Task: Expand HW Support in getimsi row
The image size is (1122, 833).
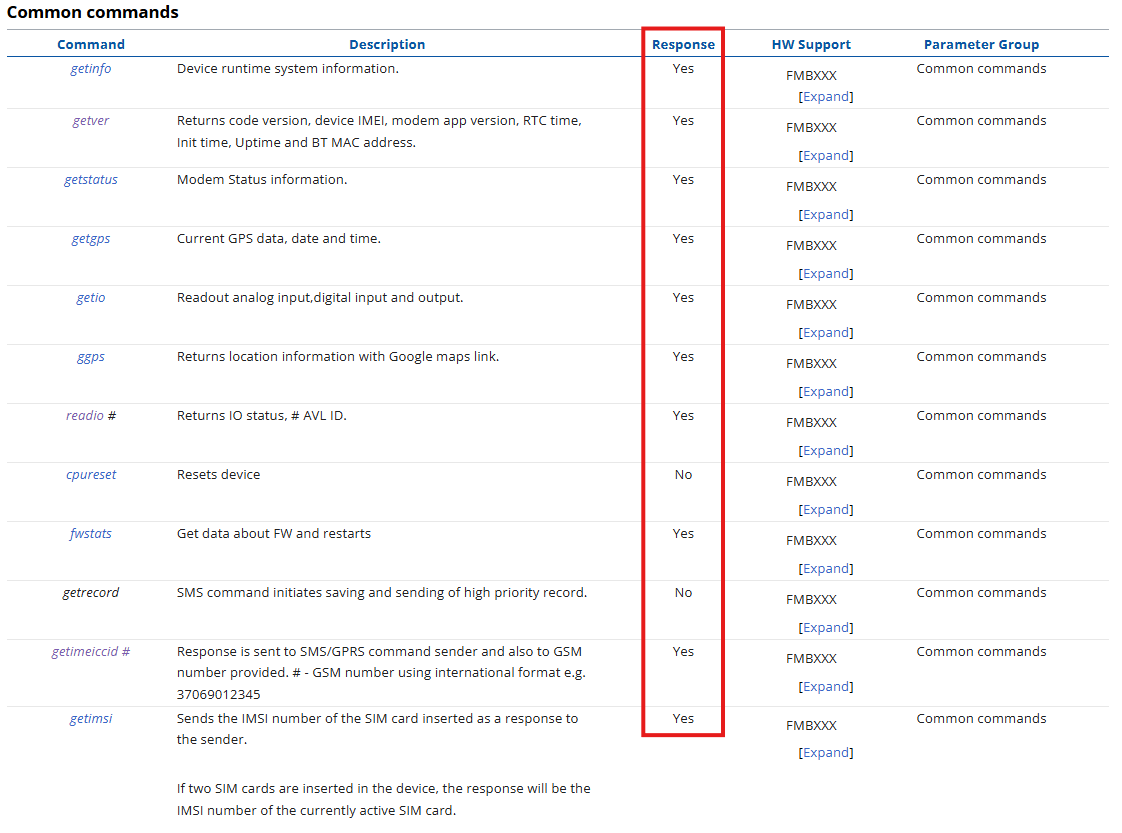Action: 826,753
